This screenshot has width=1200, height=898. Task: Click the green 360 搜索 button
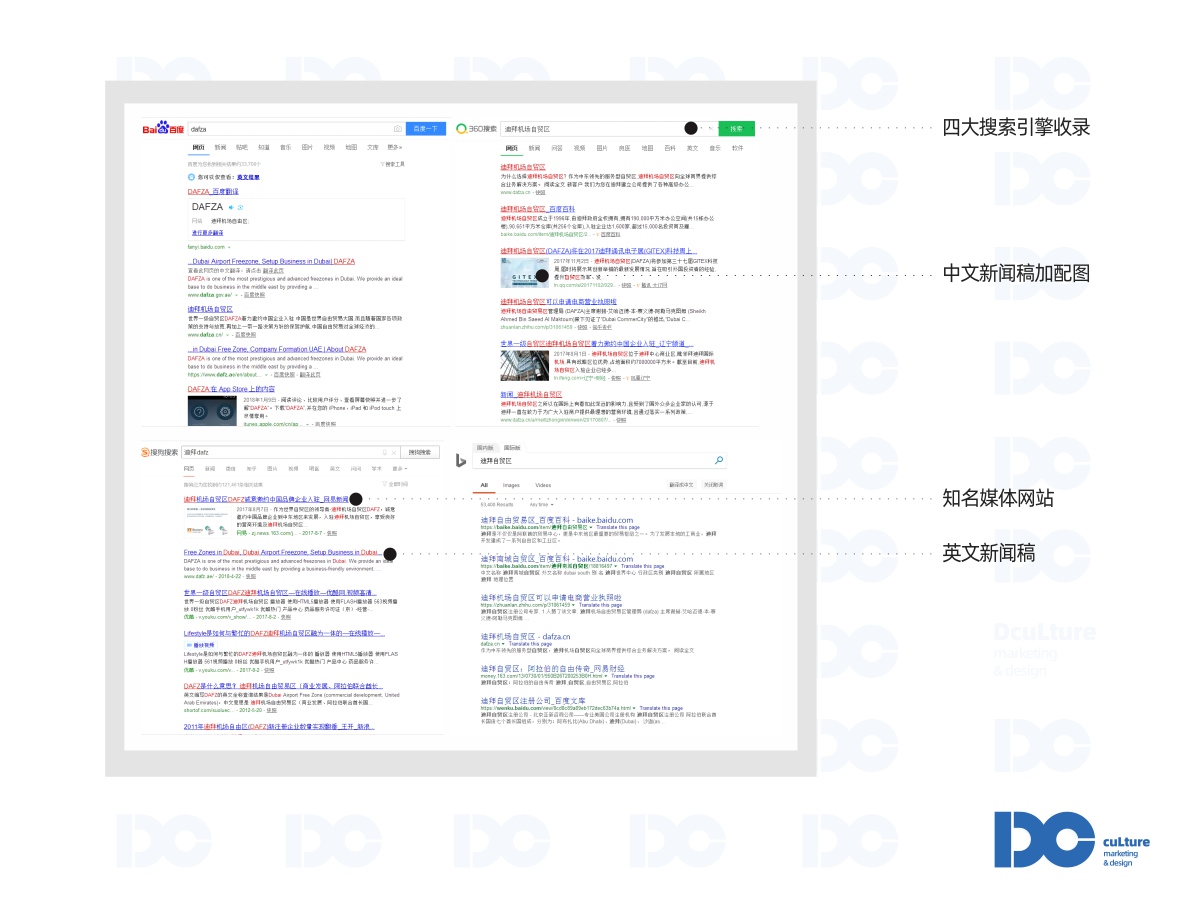point(736,128)
